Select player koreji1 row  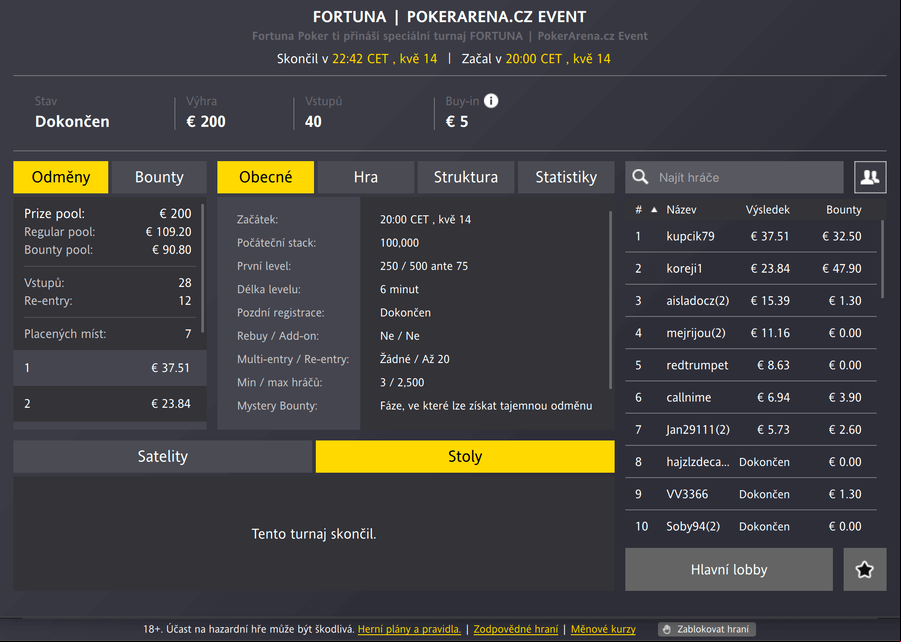coord(750,268)
